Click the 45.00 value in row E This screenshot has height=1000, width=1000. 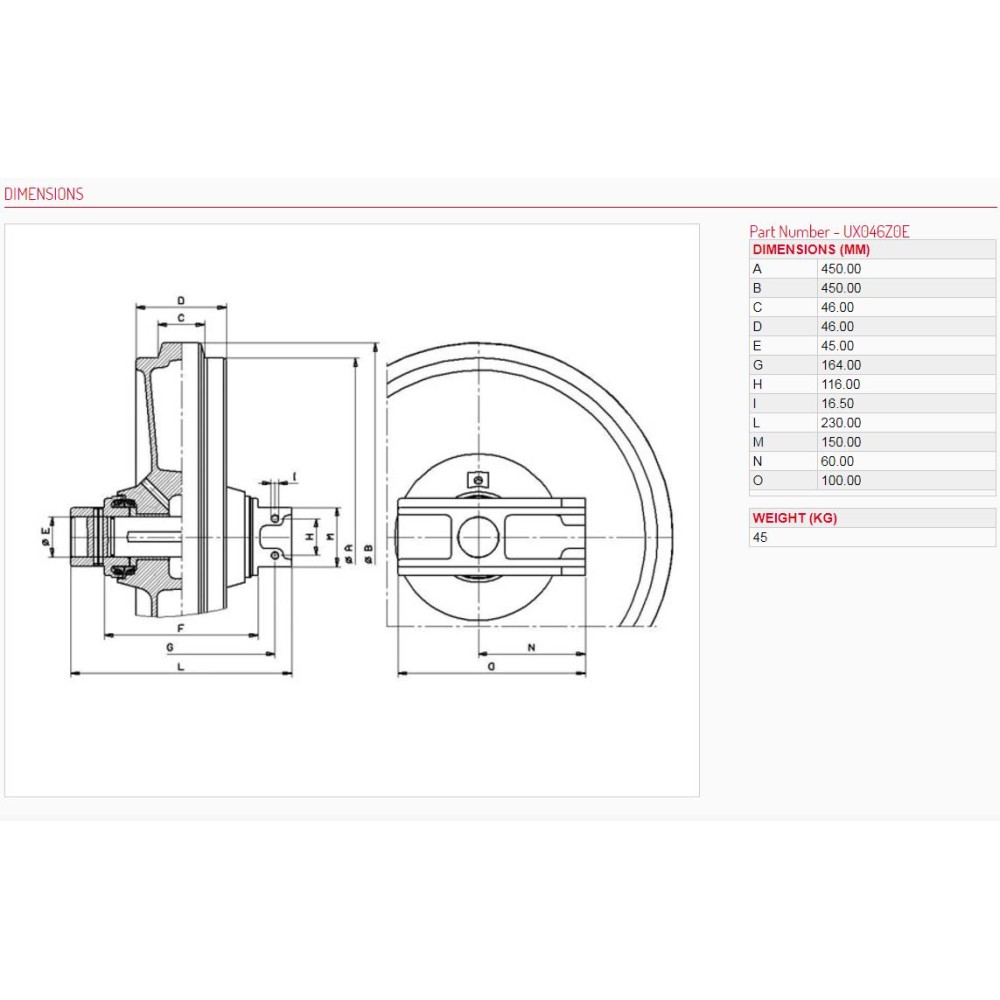coord(837,346)
